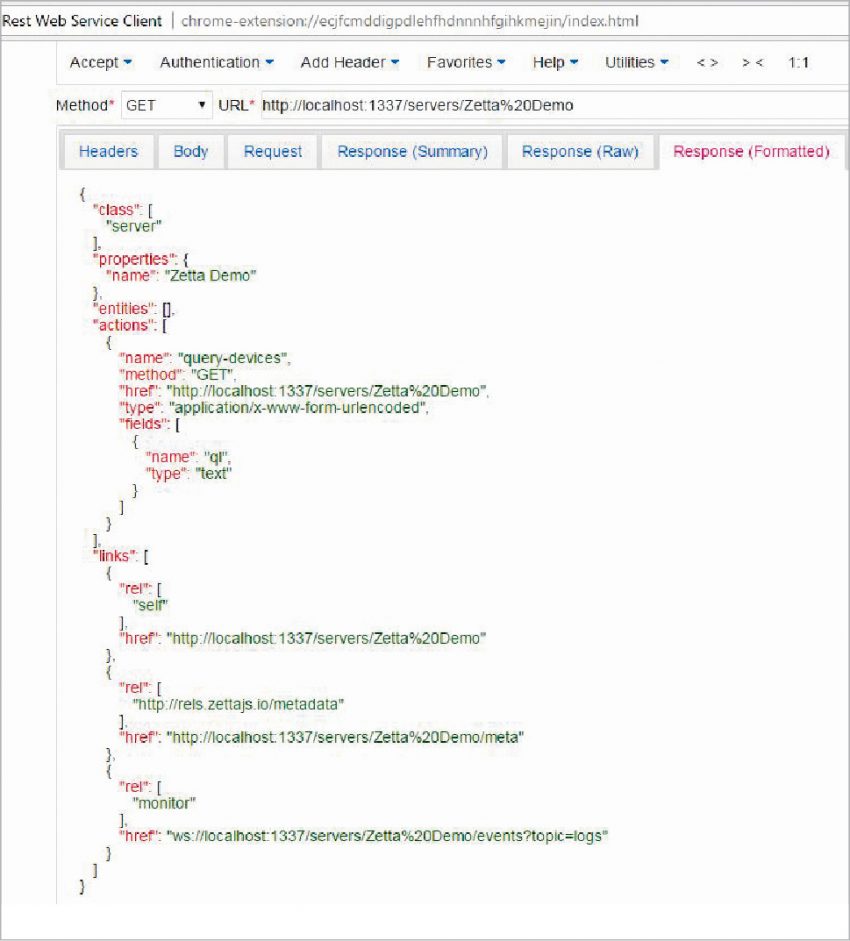This screenshot has width=850, height=941.
Task: Click the > < collapse formatting icon
Action: (751, 62)
